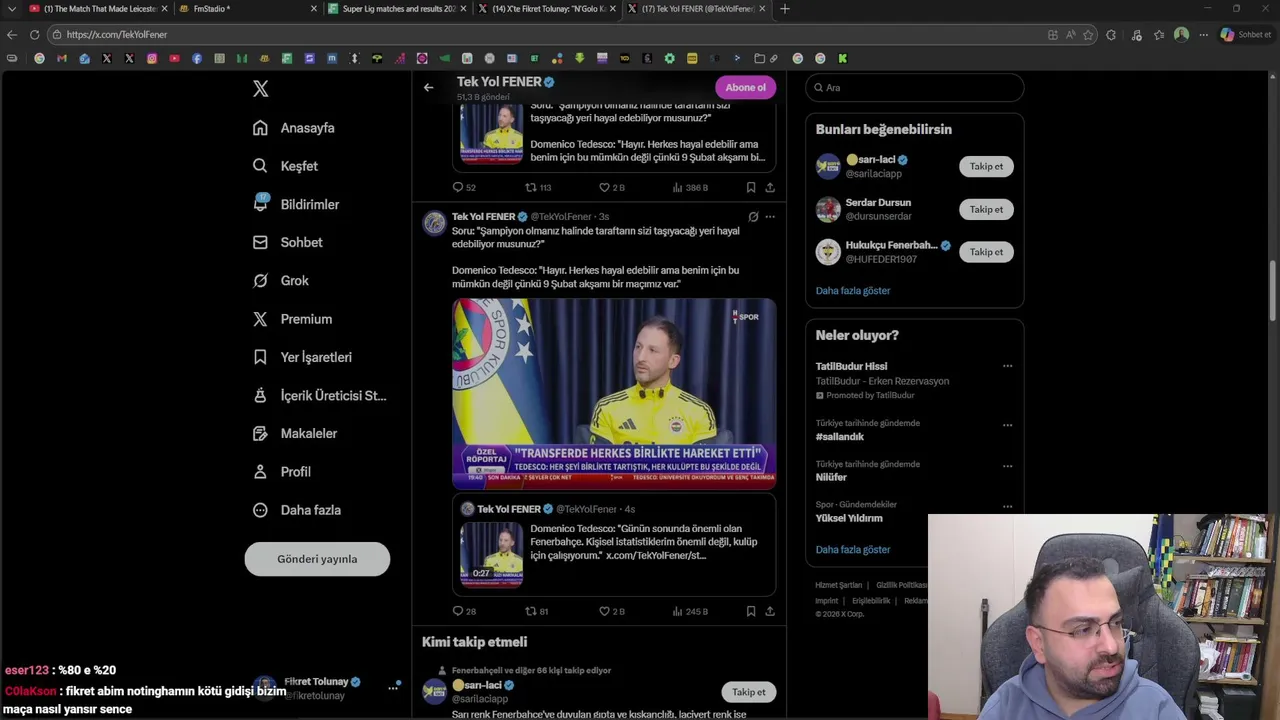Click Daha fazla göster under trends
This screenshot has height=720, width=1280.
[853, 550]
